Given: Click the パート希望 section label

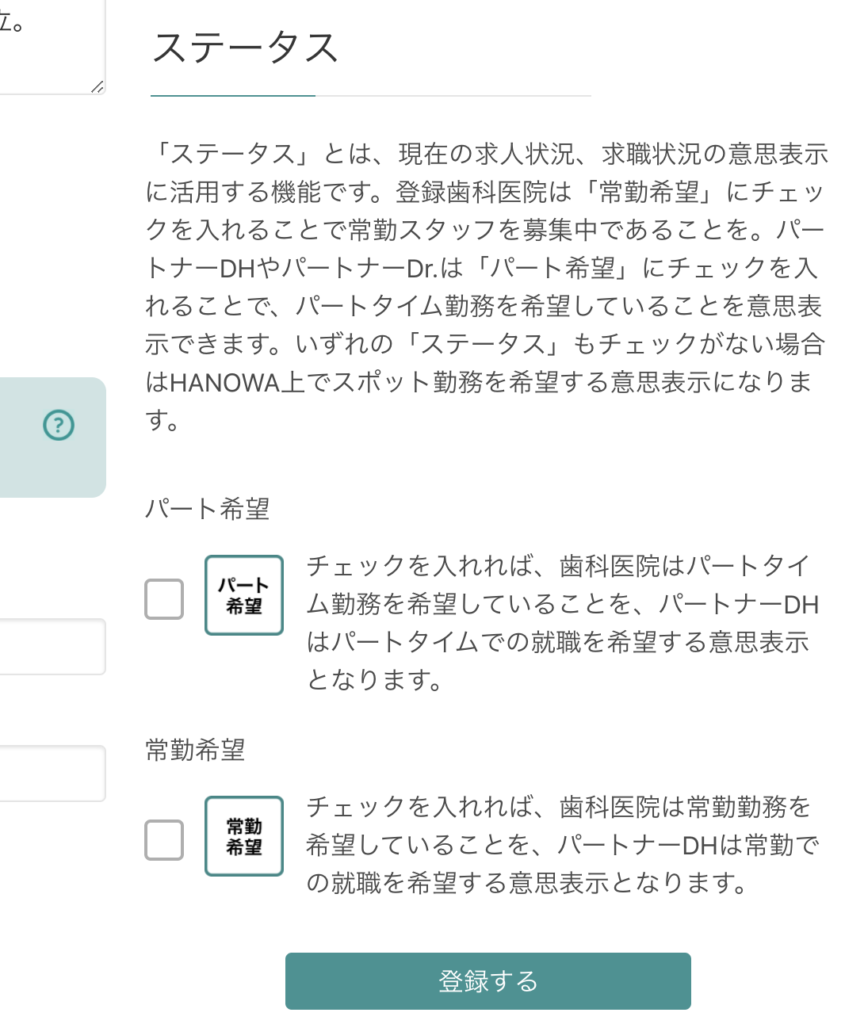Looking at the screenshot, I should [207, 509].
